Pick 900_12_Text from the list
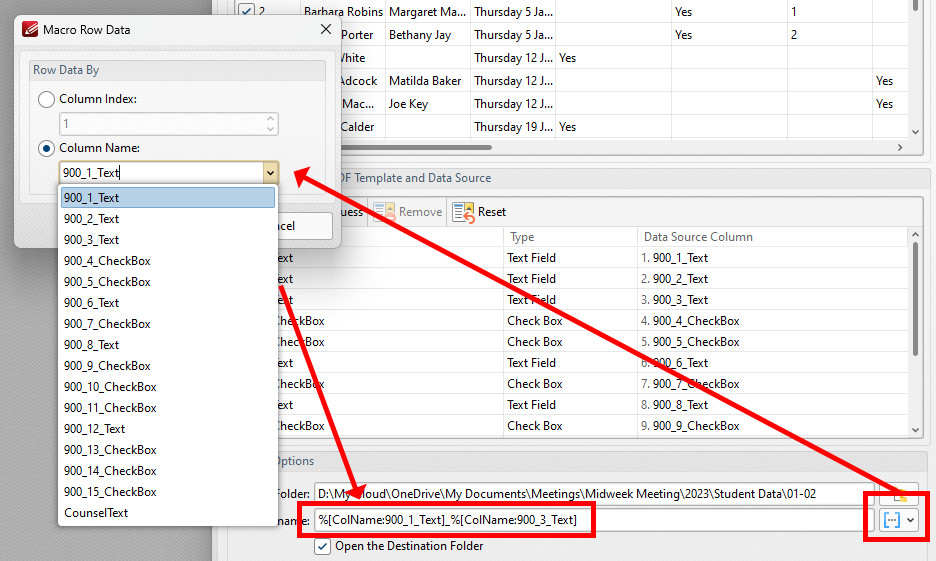936x561 pixels. [x=168, y=429]
